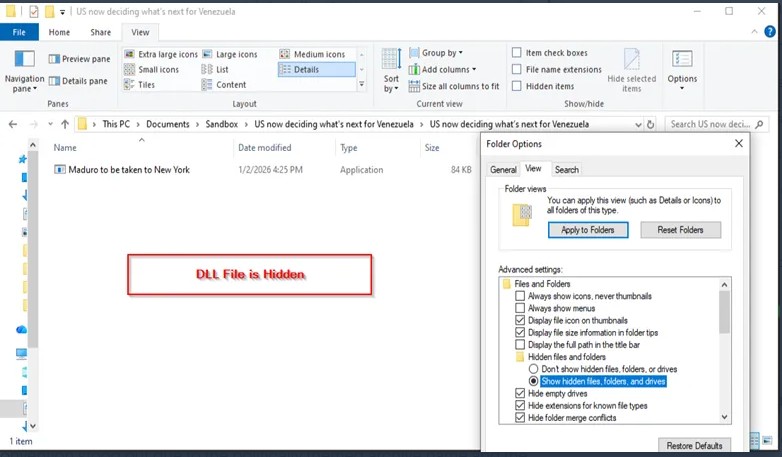Enable the Item check boxes option
Viewport: 782px width, 457px height.
click(517, 53)
